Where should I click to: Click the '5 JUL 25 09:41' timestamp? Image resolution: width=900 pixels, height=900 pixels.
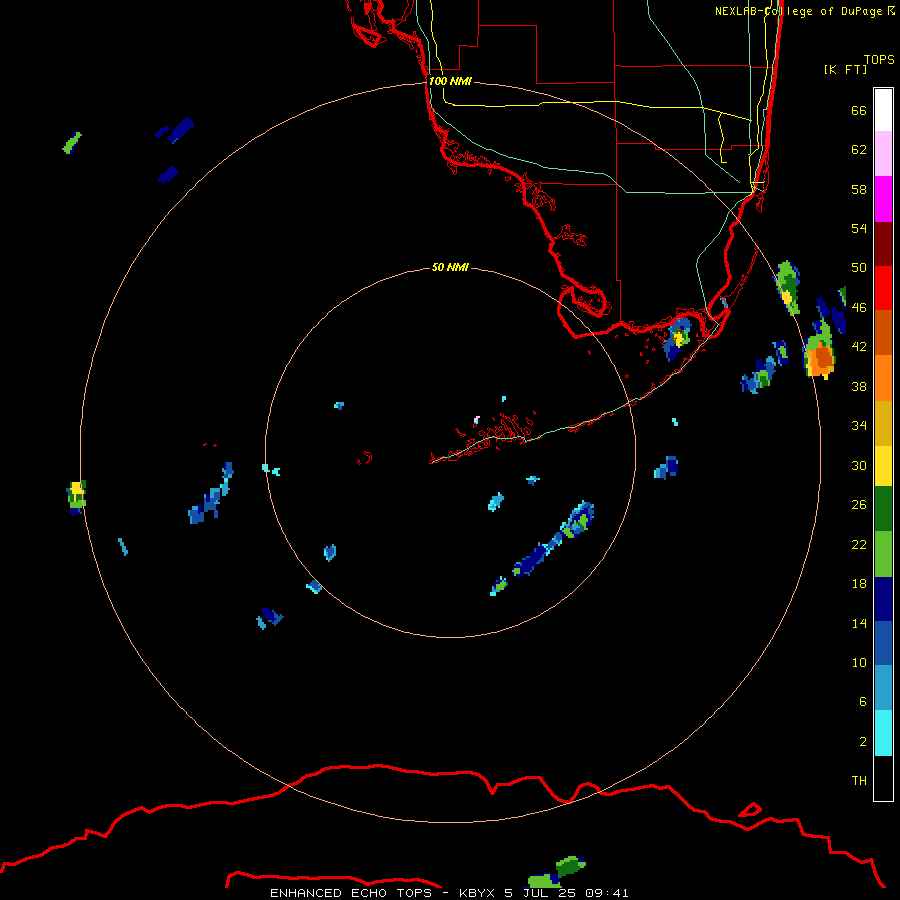coord(567,893)
